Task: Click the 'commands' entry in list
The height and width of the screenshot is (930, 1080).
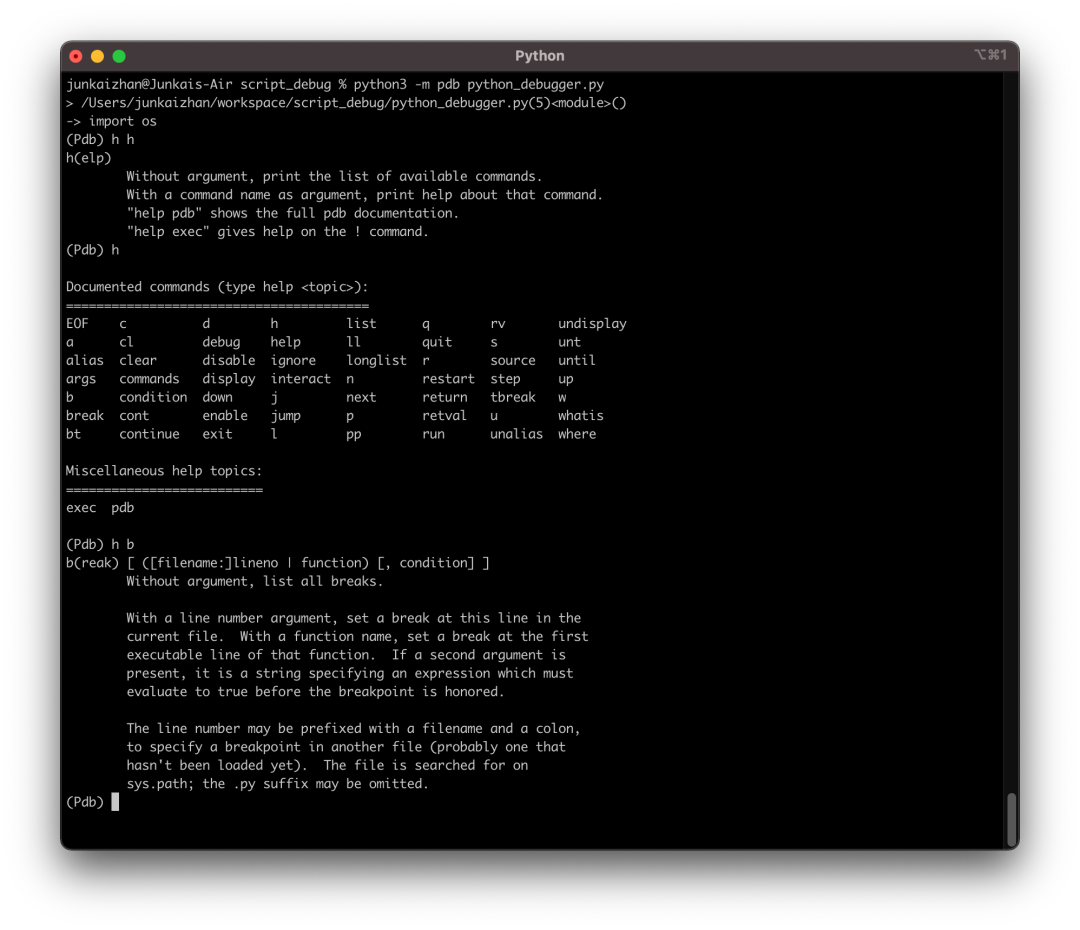Action: tap(149, 379)
